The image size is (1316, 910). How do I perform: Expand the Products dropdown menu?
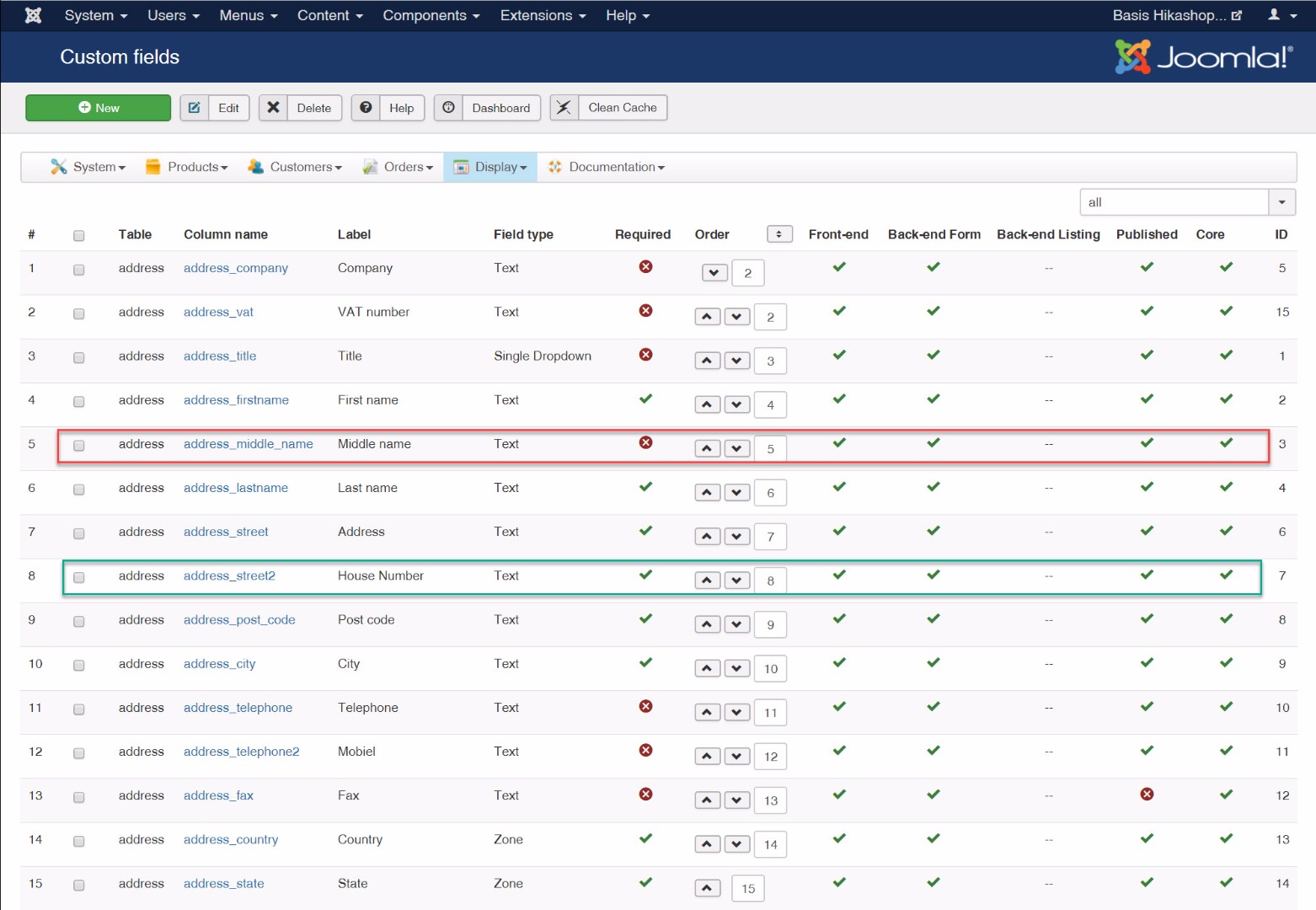click(187, 167)
